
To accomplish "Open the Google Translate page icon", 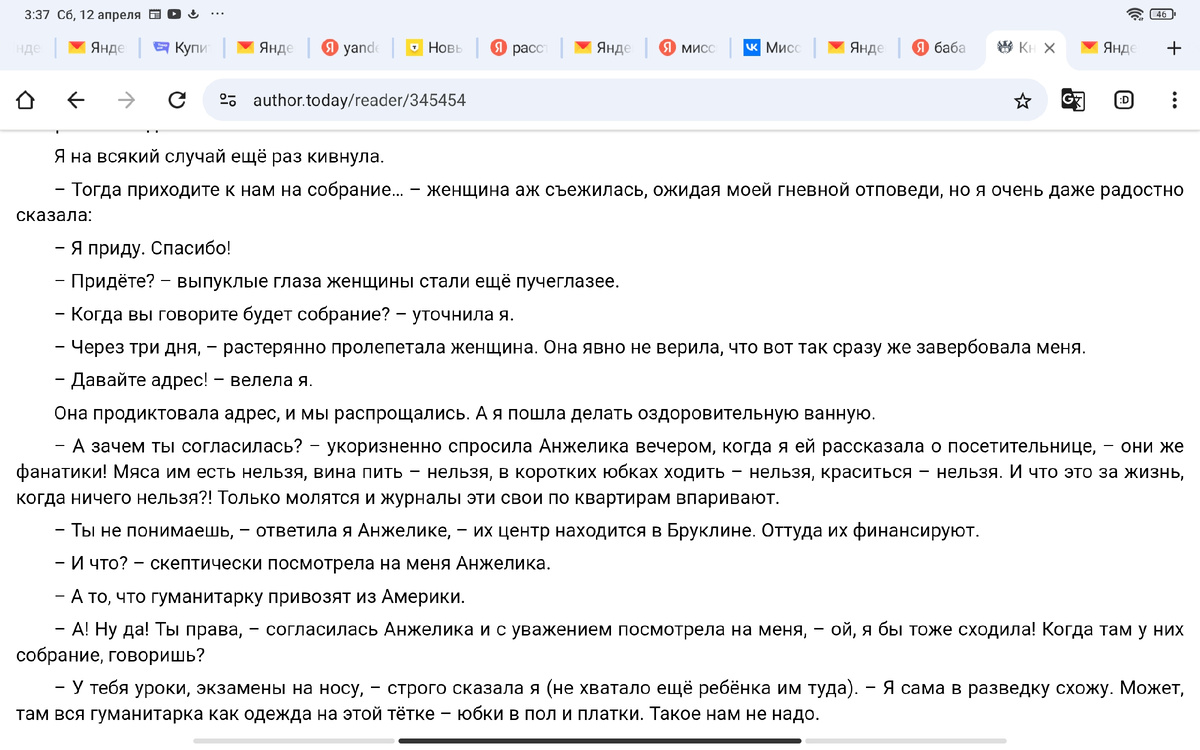I will pos(1073,100).
